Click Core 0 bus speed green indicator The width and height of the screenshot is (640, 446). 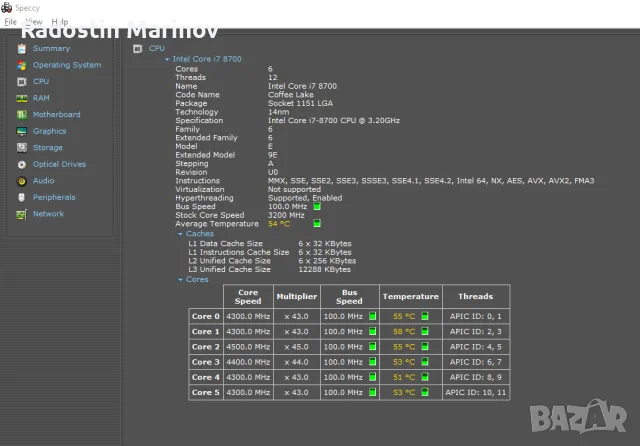tap(372, 316)
